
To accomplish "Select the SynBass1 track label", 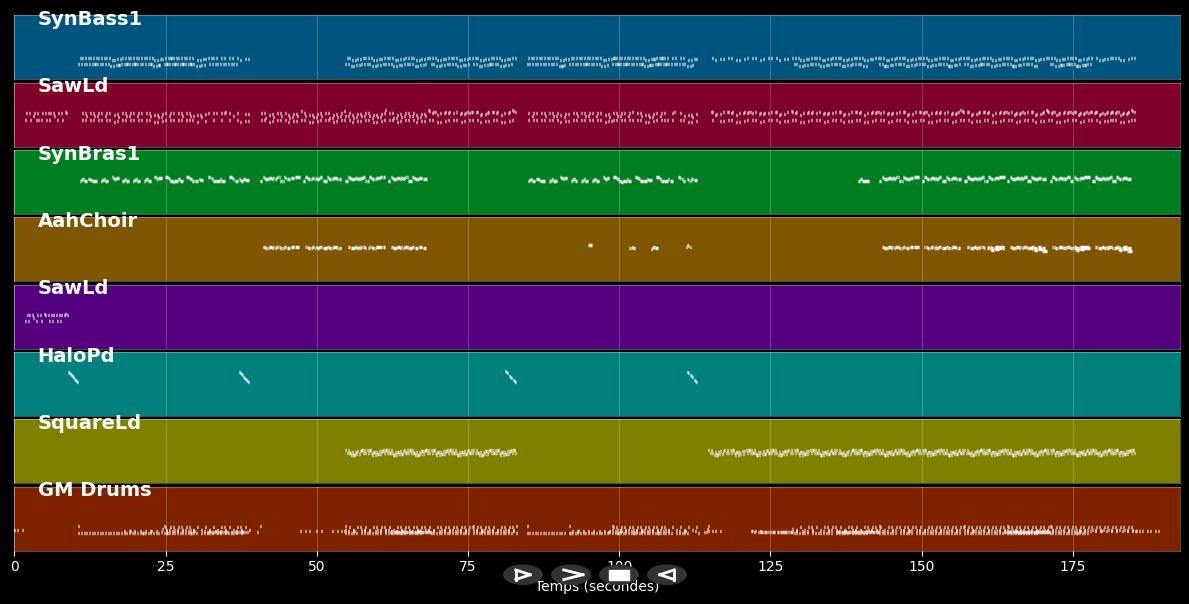I will pos(89,19).
